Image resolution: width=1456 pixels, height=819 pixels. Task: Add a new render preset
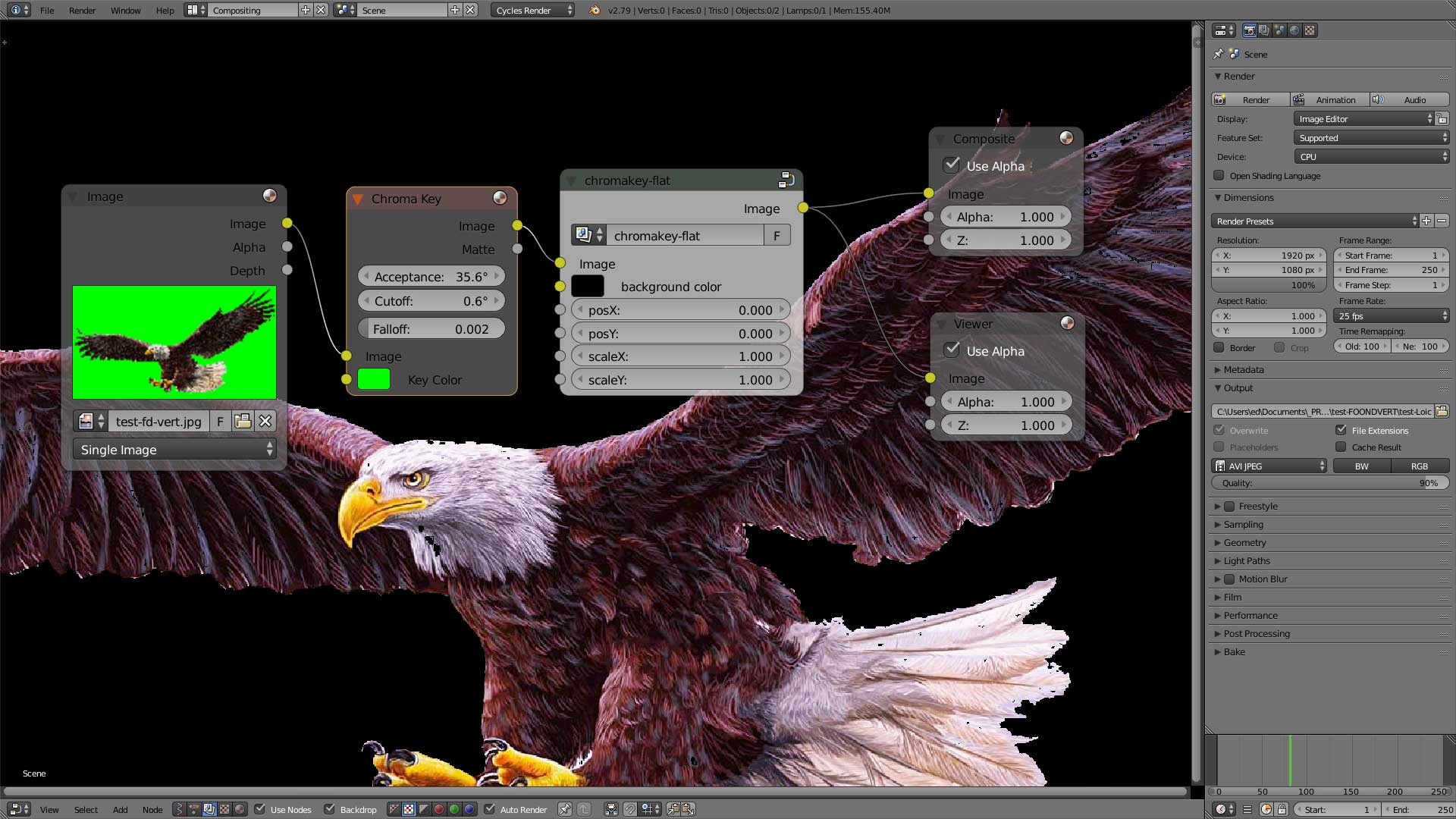pyautogui.click(x=1426, y=221)
